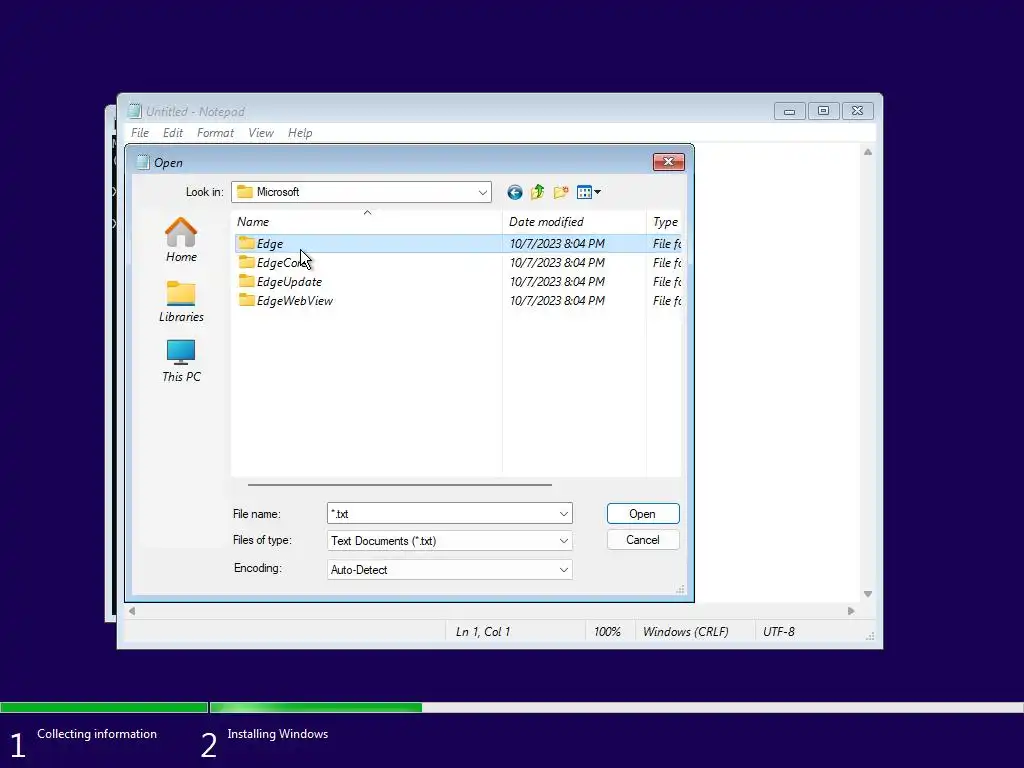
Task: Select the EdgeCore folder icon
Action: (x=246, y=262)
